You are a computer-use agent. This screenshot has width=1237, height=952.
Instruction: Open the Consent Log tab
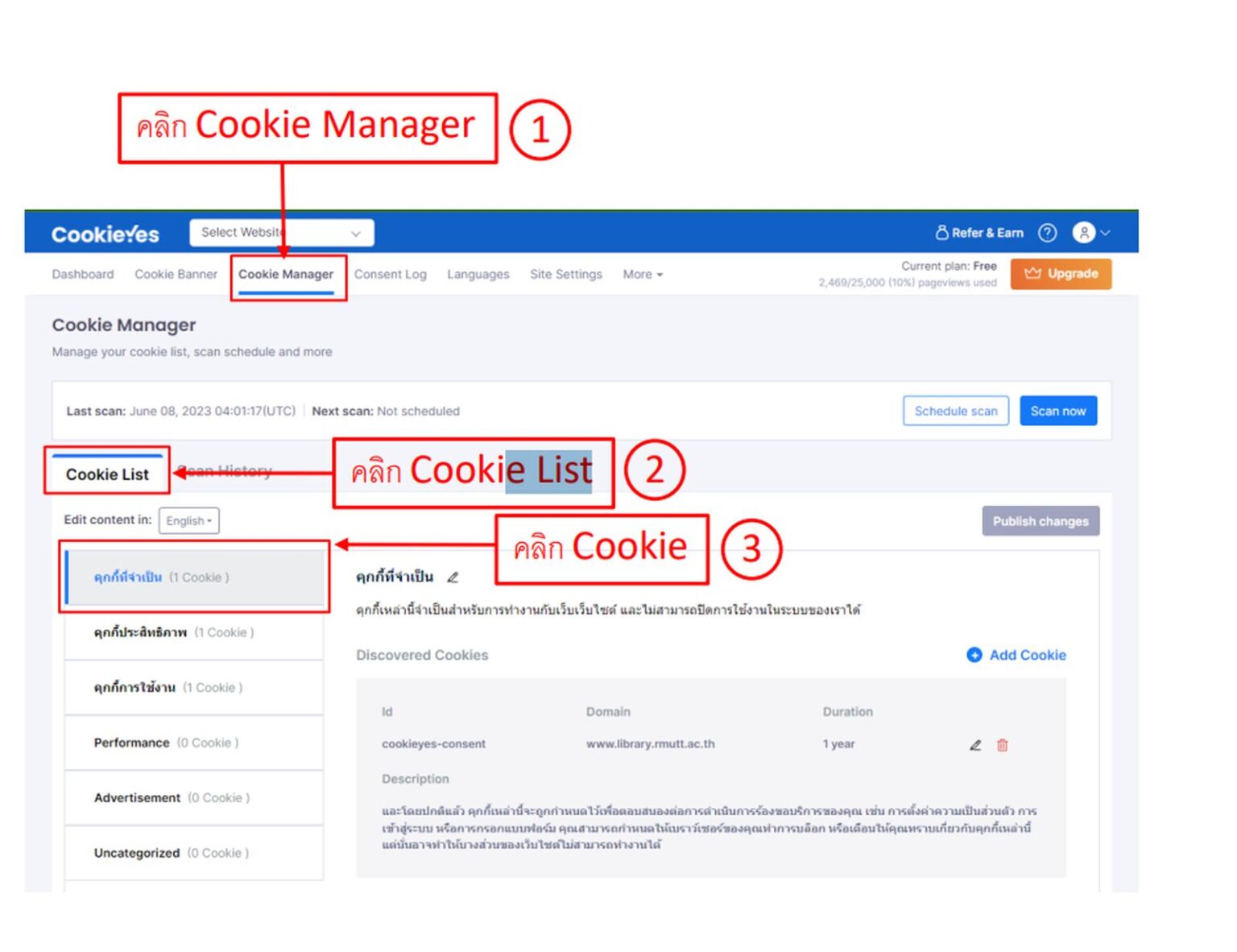coord(391,275)
